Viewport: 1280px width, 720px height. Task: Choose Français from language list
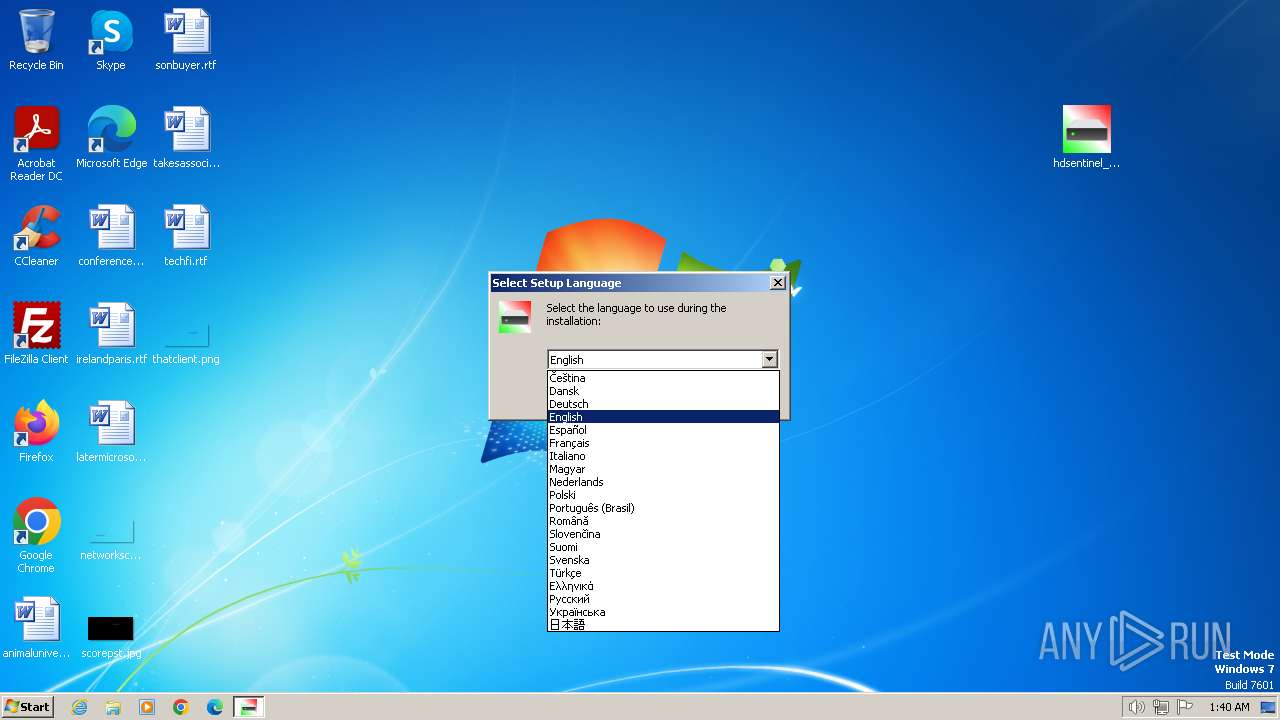(663, 443)
